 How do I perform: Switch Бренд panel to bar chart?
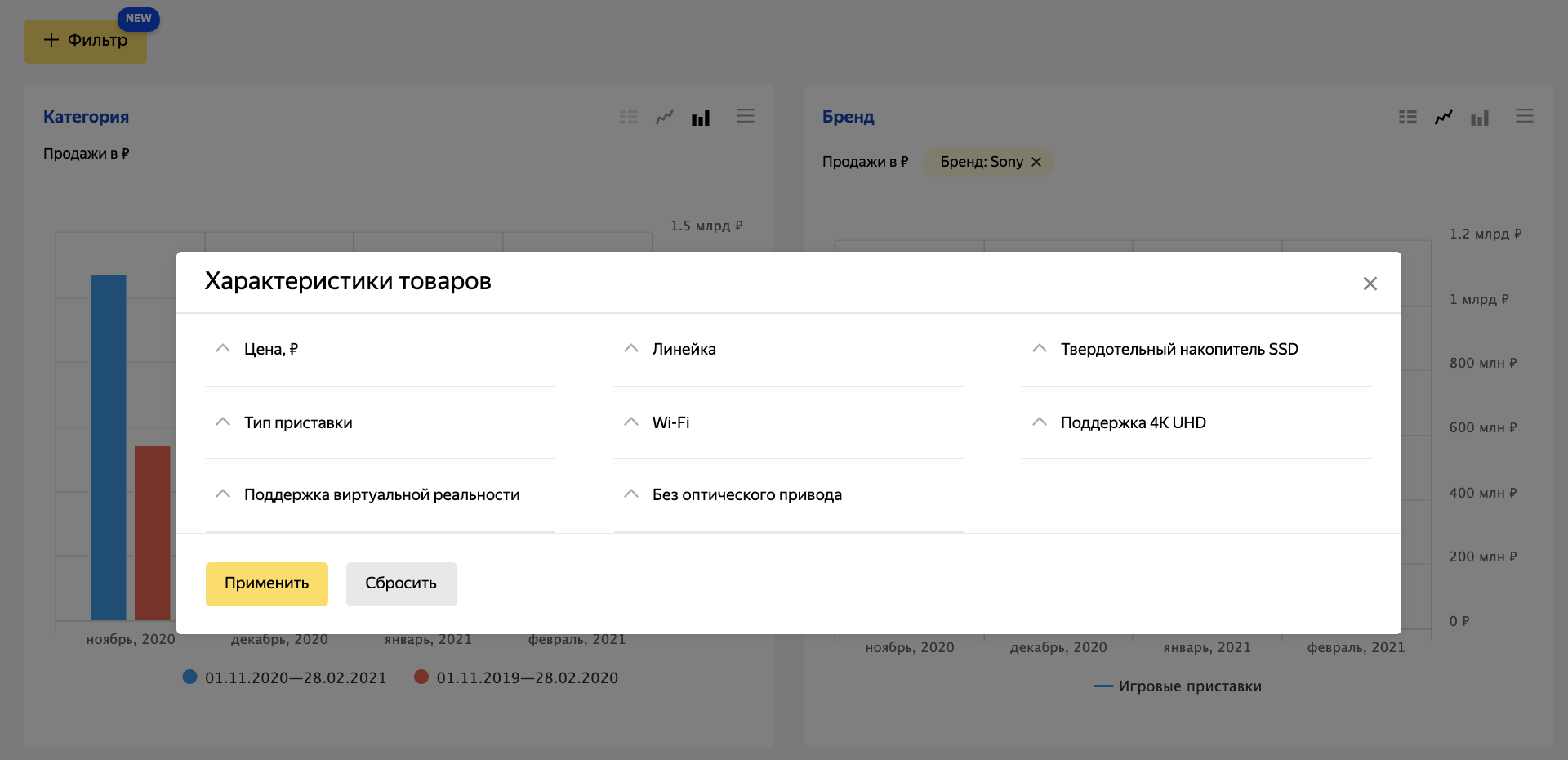tap(1480, 118)
